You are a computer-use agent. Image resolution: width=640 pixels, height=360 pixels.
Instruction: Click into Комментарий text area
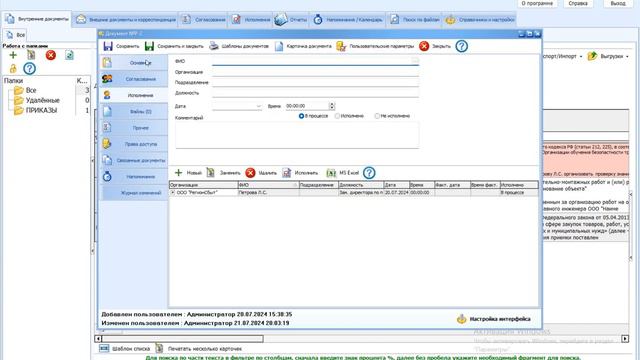297,135
